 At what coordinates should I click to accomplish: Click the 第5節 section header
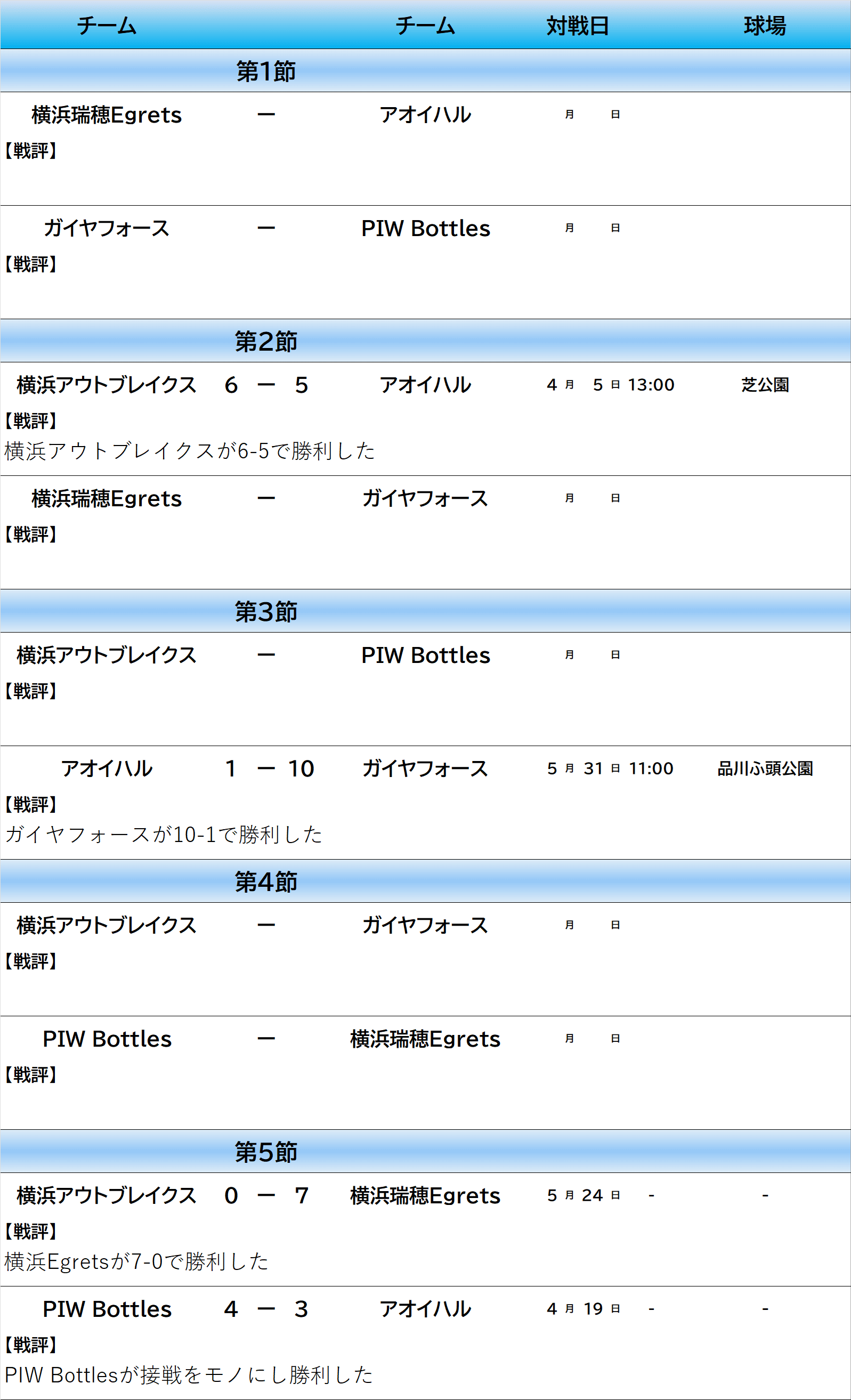425,1152
